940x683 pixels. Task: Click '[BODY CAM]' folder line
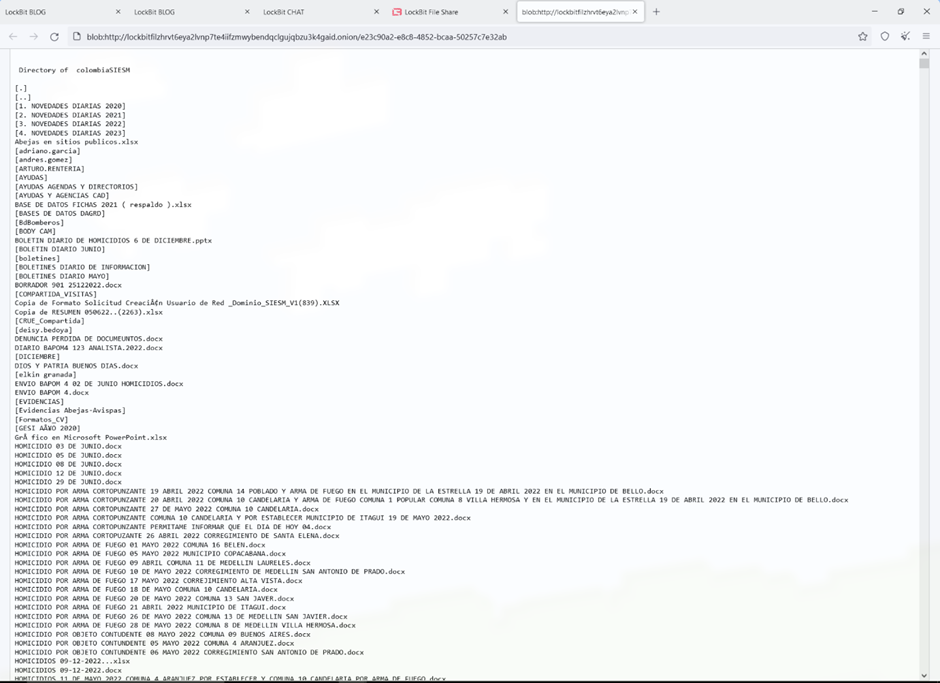(35, 231)
